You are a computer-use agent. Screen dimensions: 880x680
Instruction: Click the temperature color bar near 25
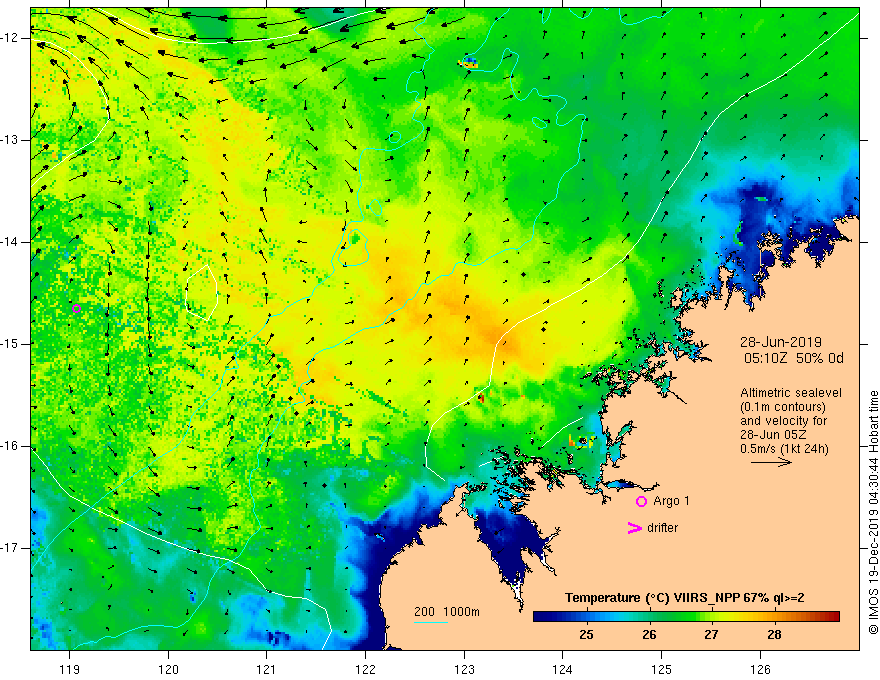tap(586, 617)
